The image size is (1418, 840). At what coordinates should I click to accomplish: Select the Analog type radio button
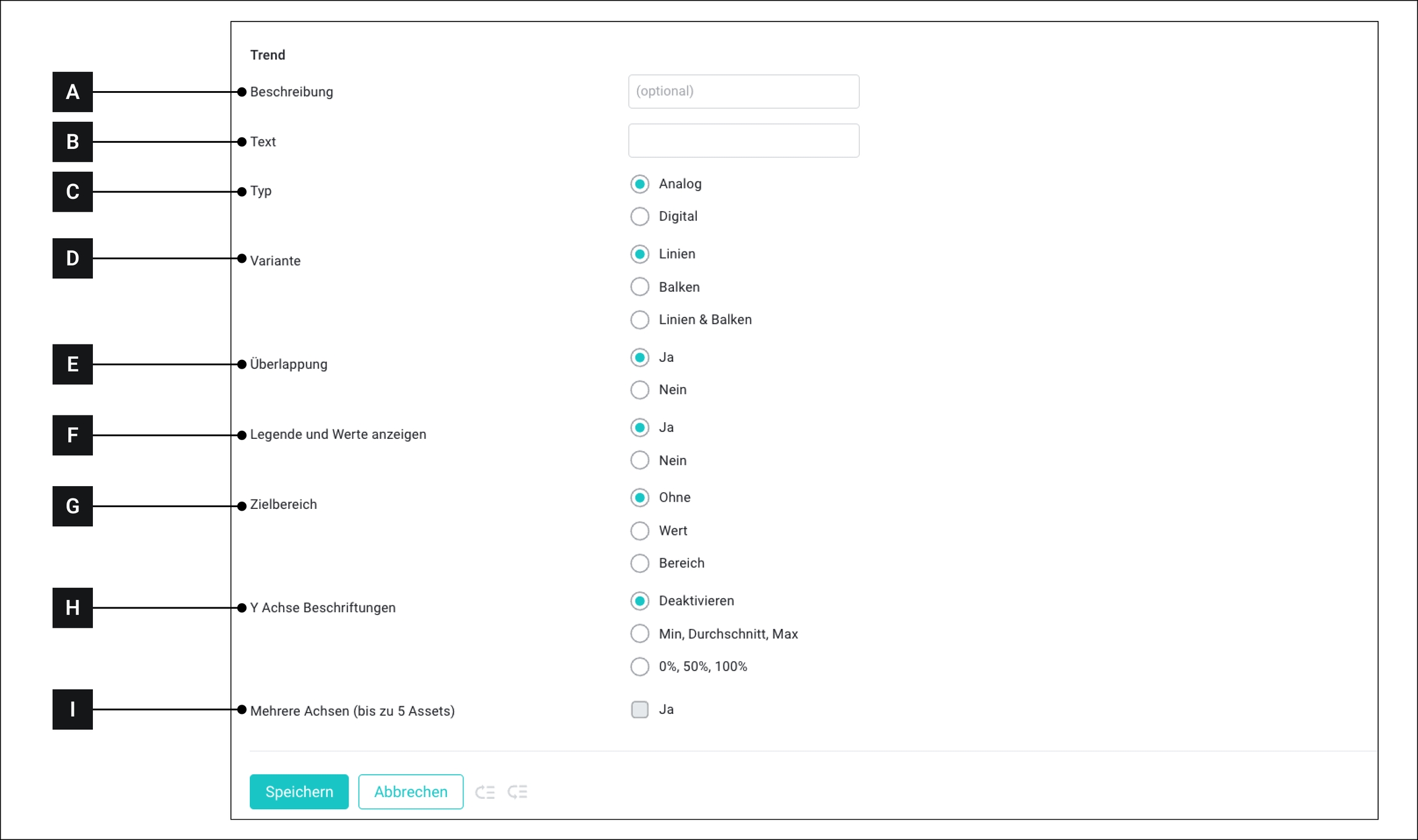click(640, 184)
